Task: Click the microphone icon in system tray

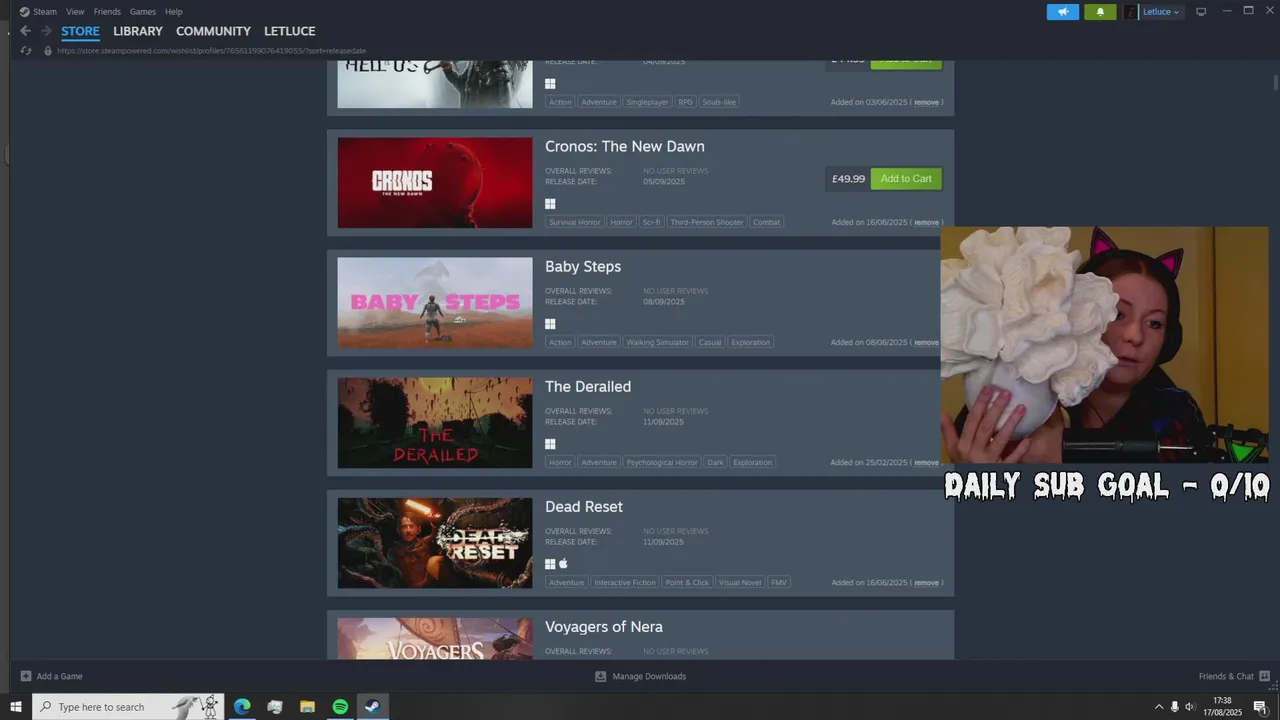Action: point(1174,707)
